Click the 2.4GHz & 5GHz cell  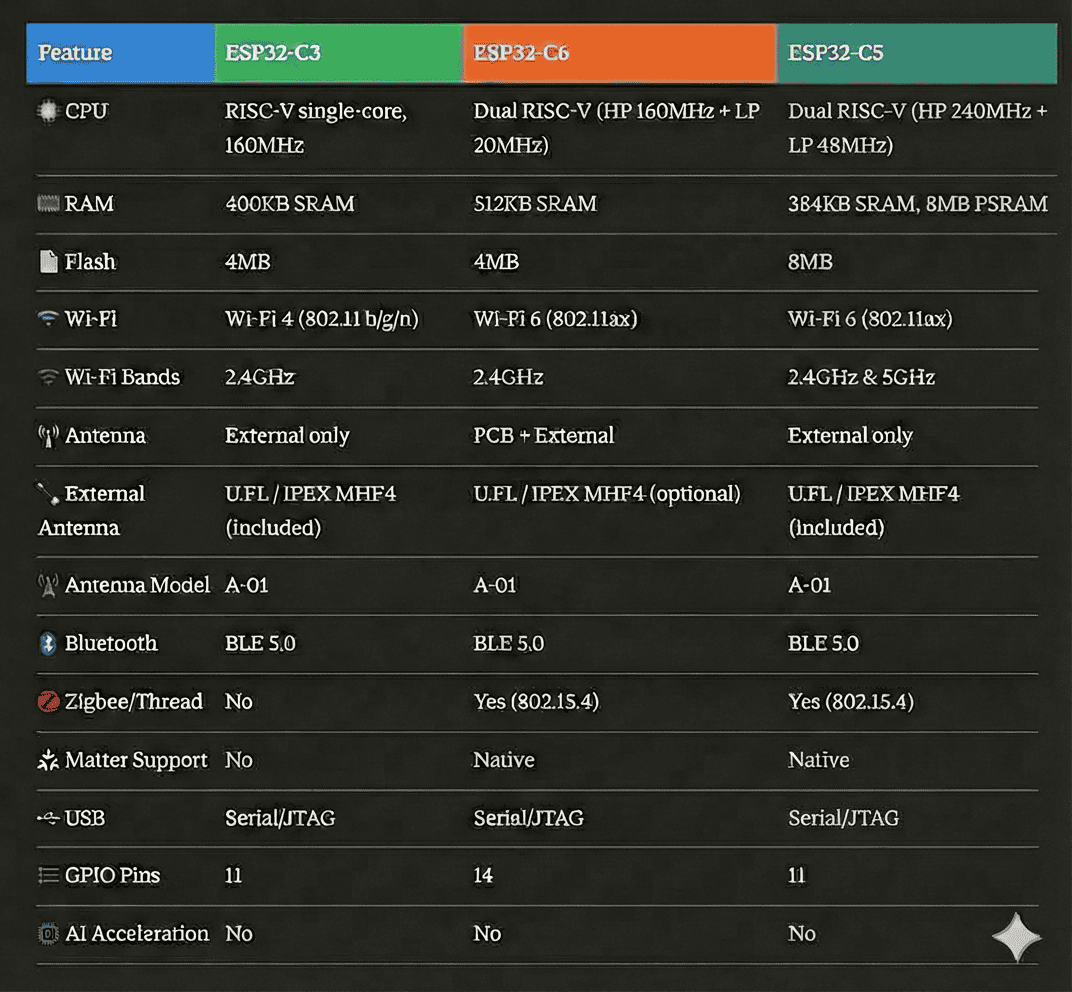coord(861,377)
